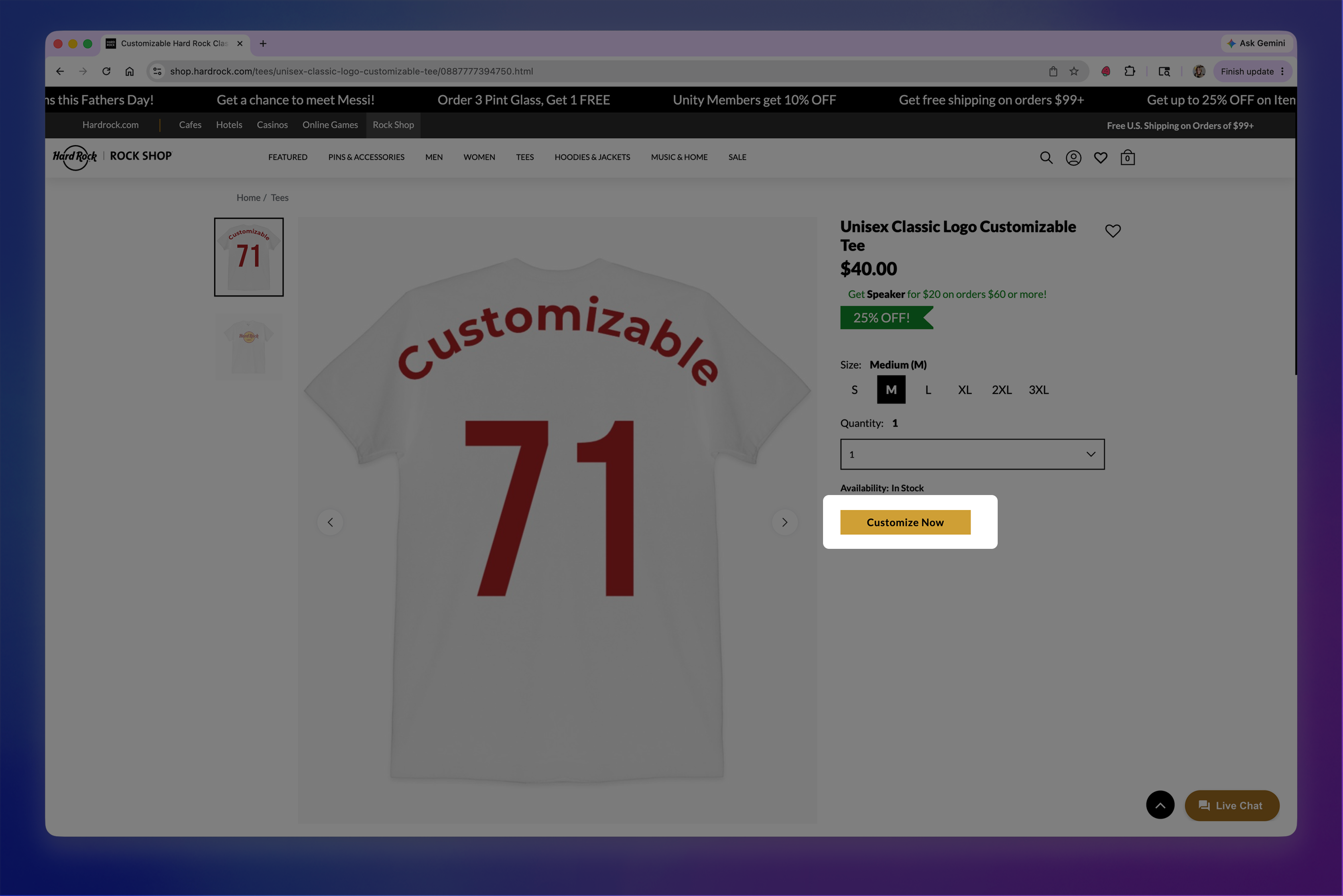This screenshot has height=896, width=1343.
Task: Add product to wishlist via heart icon
Action: pyautogui.click(x=1113, y=231)
